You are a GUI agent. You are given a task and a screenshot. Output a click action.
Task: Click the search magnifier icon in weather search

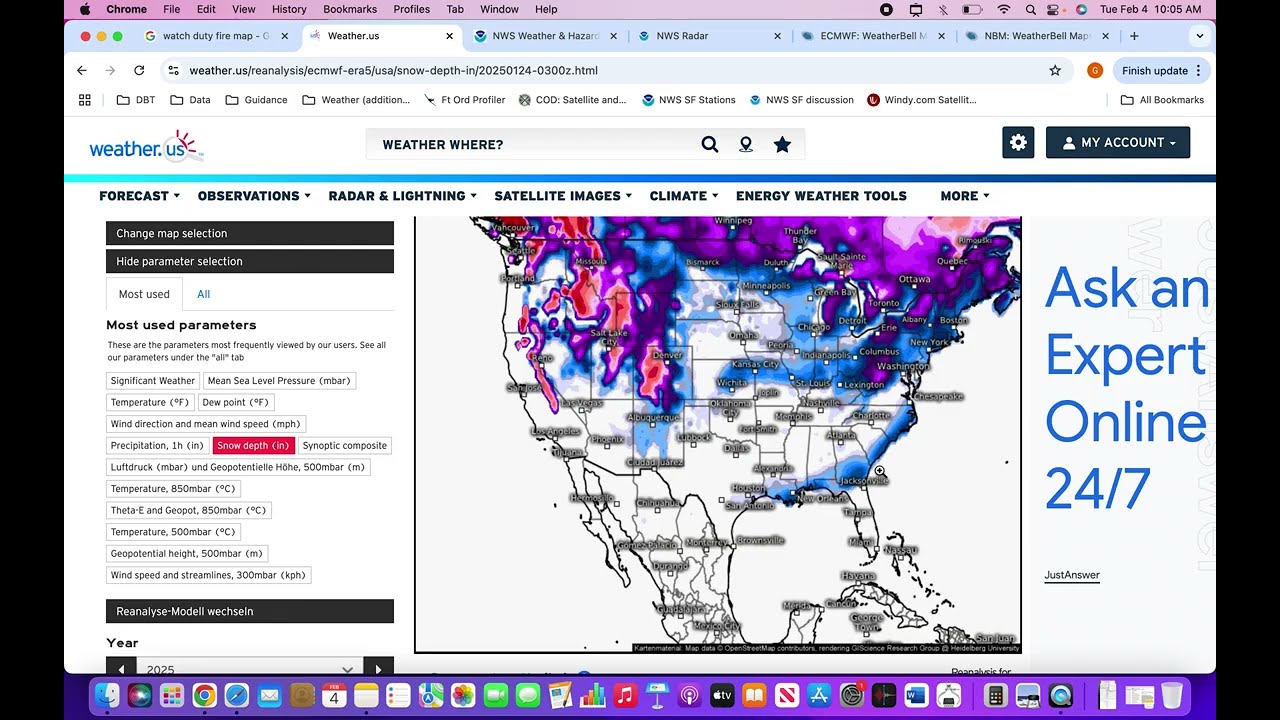click(710, 144)
